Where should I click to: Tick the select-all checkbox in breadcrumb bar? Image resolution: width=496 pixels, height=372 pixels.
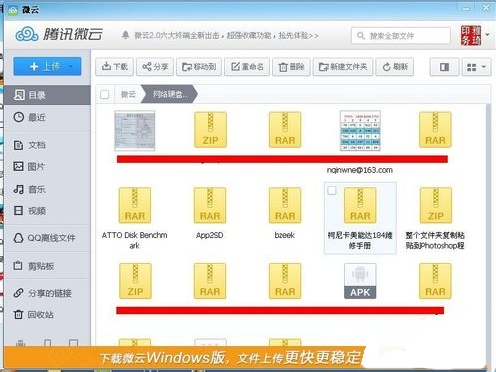[x=105, y=94]
